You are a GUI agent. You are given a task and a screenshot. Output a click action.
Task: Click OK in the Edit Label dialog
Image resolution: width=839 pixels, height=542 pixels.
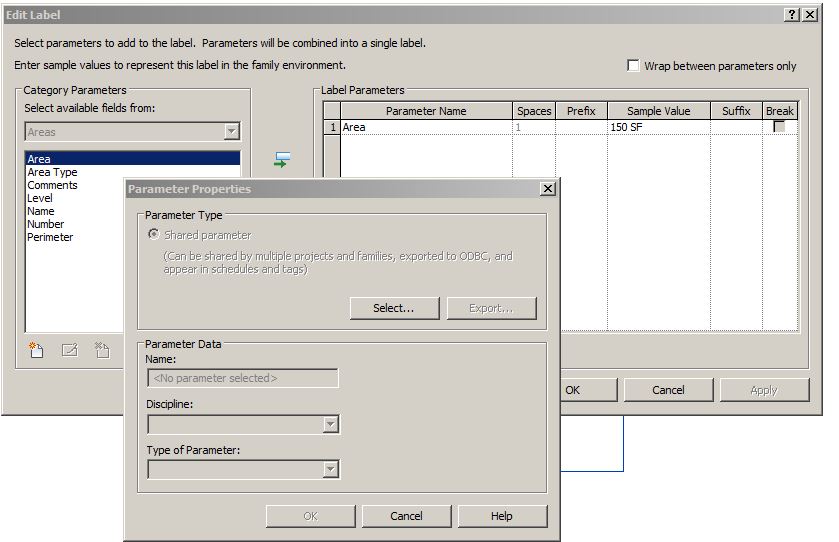(x=588, y=390)
